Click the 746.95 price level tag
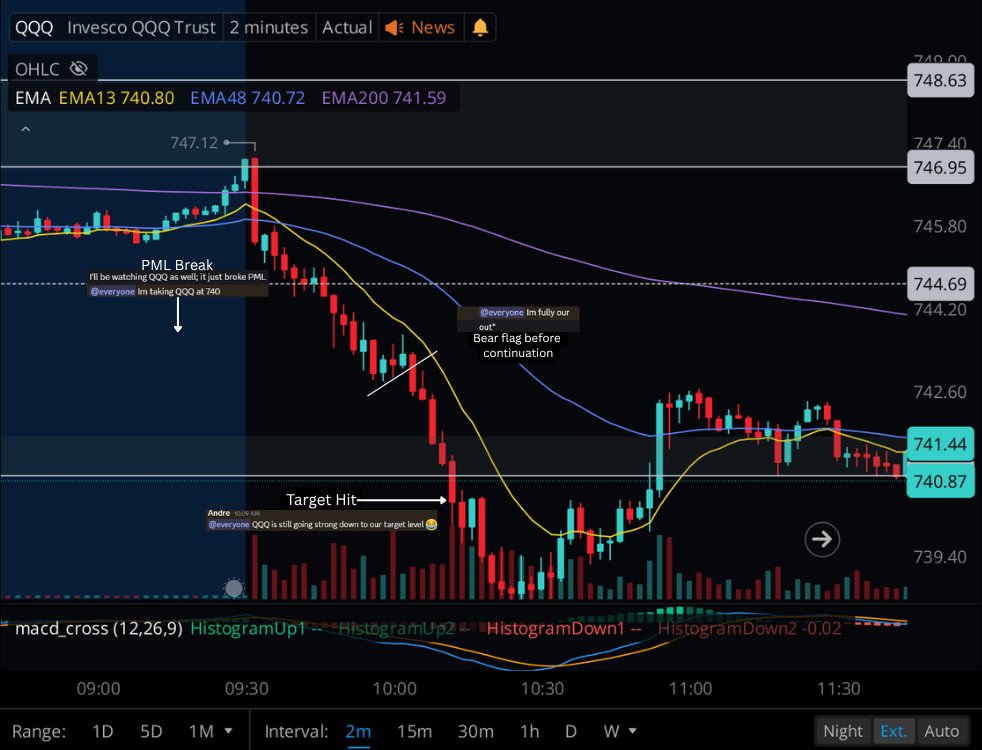Viewport: 982px width, 750px height. coord(940,168)
